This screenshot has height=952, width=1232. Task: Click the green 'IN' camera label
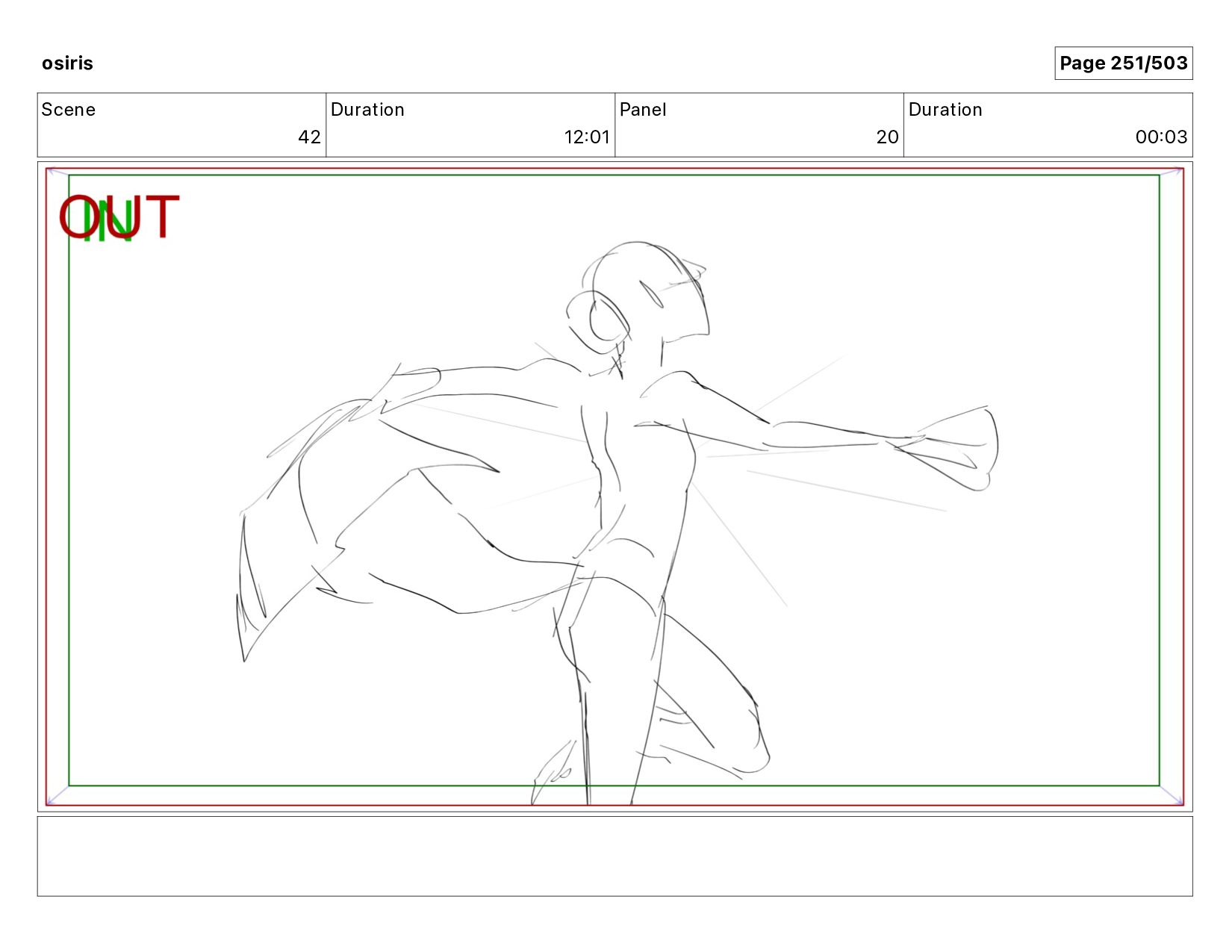tap(108, 220)
